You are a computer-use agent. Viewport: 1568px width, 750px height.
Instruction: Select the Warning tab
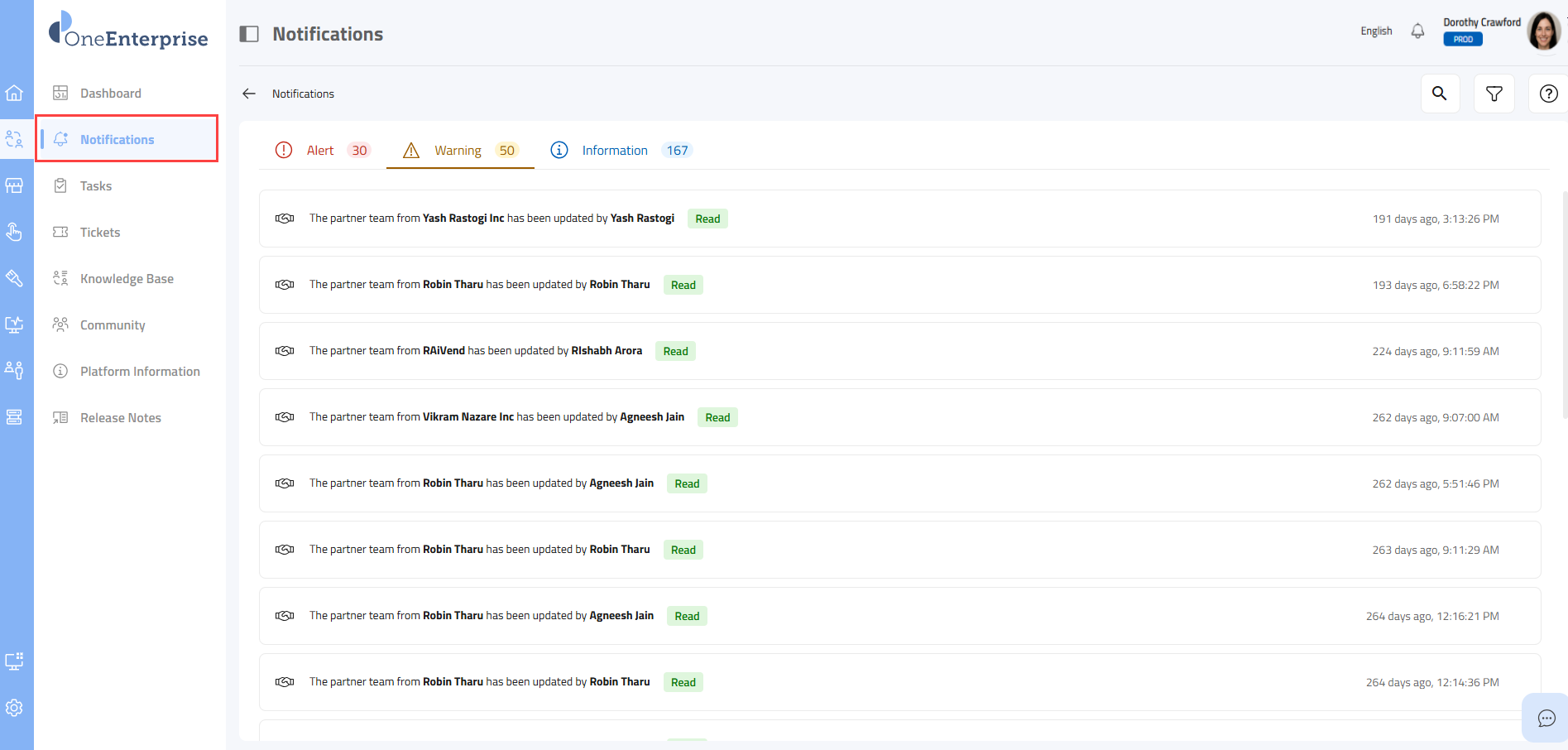pos(459,151)
